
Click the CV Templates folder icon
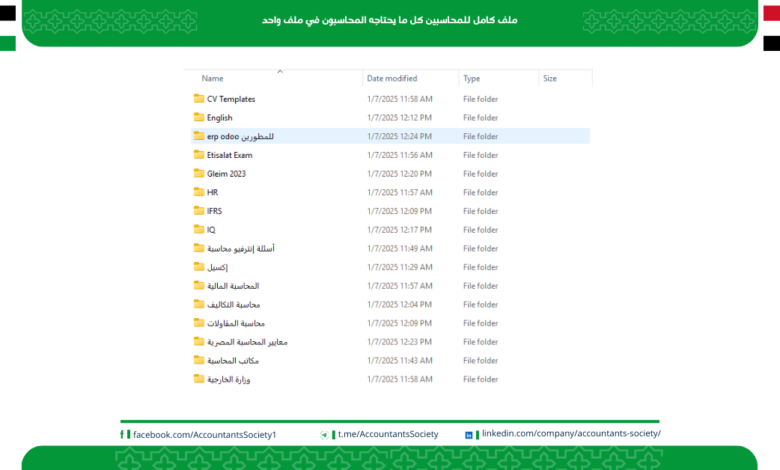click(198, 99)
